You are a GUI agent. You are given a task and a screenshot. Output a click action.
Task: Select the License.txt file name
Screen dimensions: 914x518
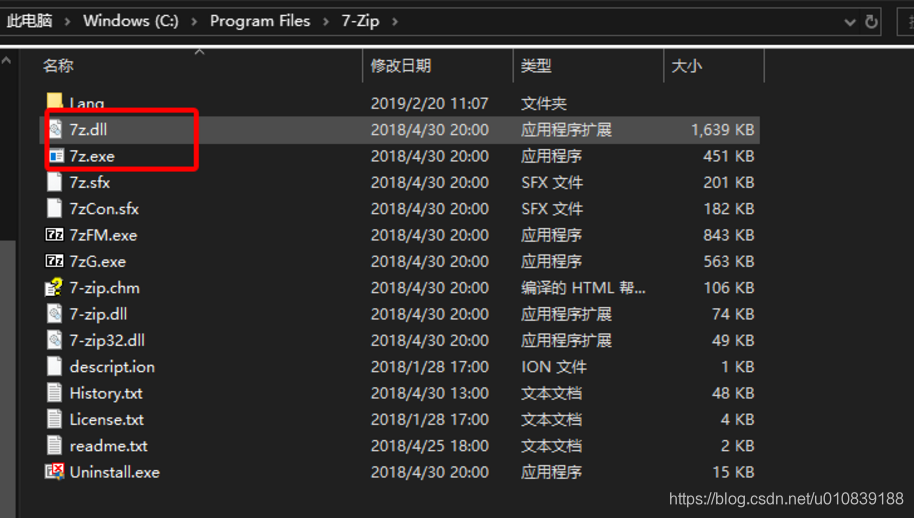106,420
